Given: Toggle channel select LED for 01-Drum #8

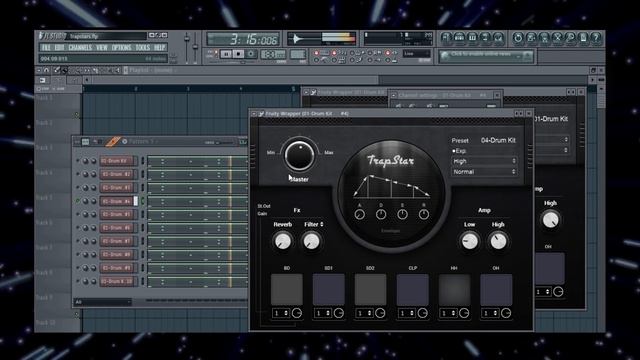Looking at the screenshot, I should point(142,255).
